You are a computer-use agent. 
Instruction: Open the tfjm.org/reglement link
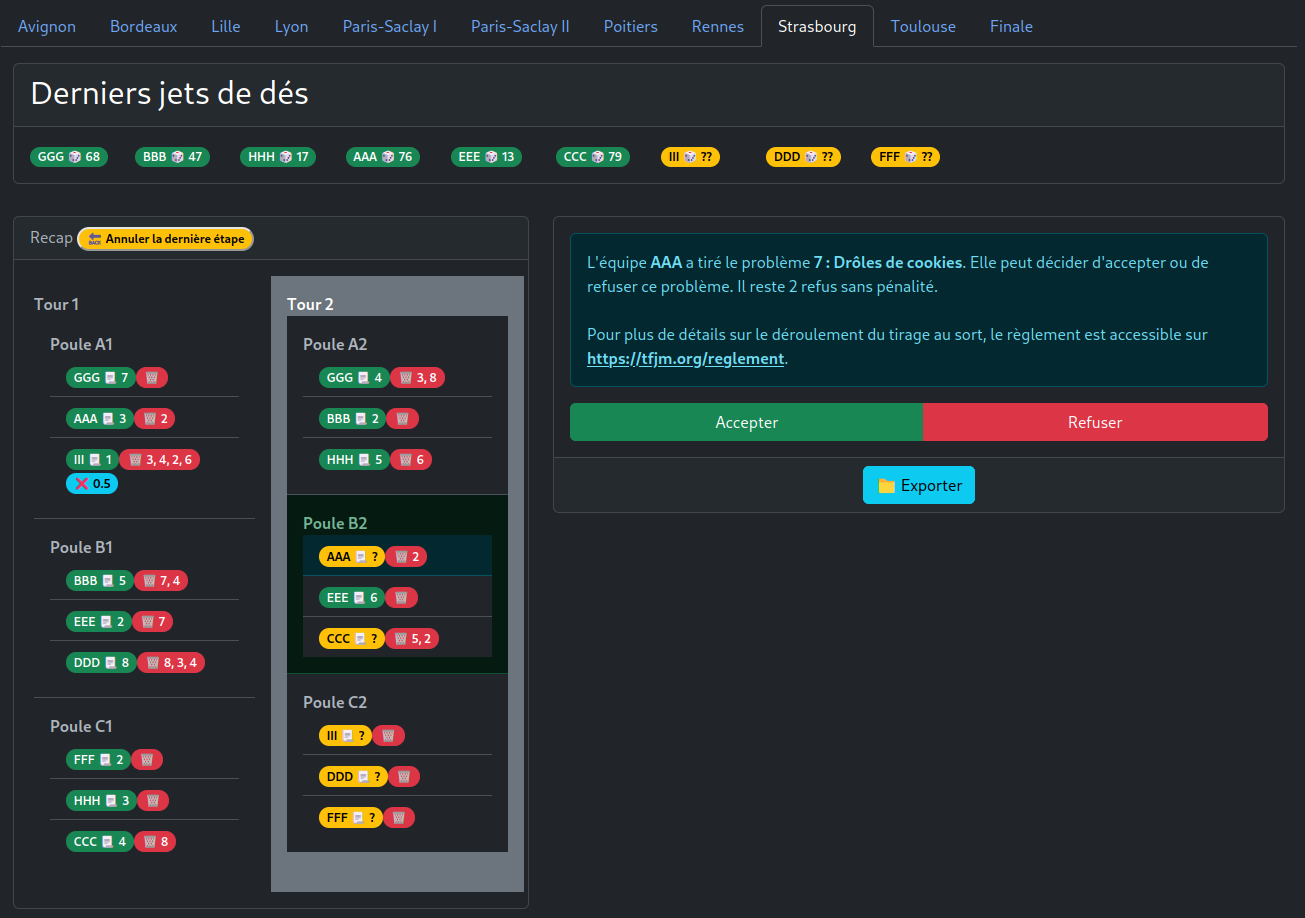point(685,358)
